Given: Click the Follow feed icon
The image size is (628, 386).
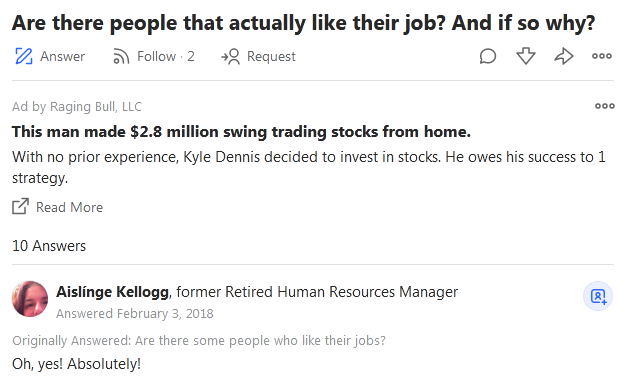Looking at the screenshot, I should coord(121,56).
